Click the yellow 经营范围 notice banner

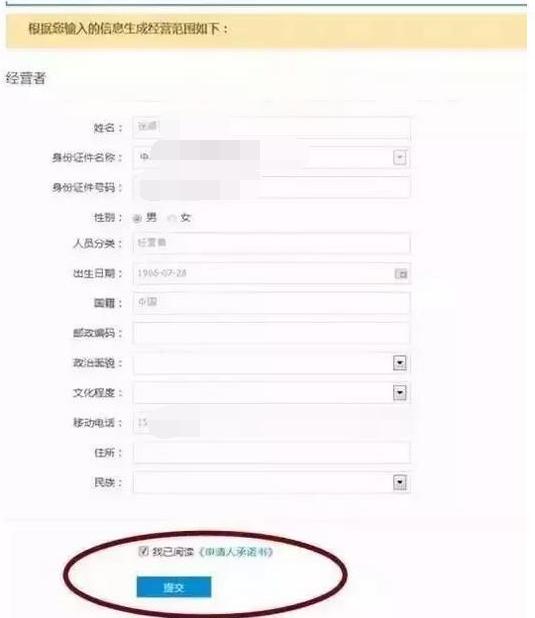[x=267, y=31]
